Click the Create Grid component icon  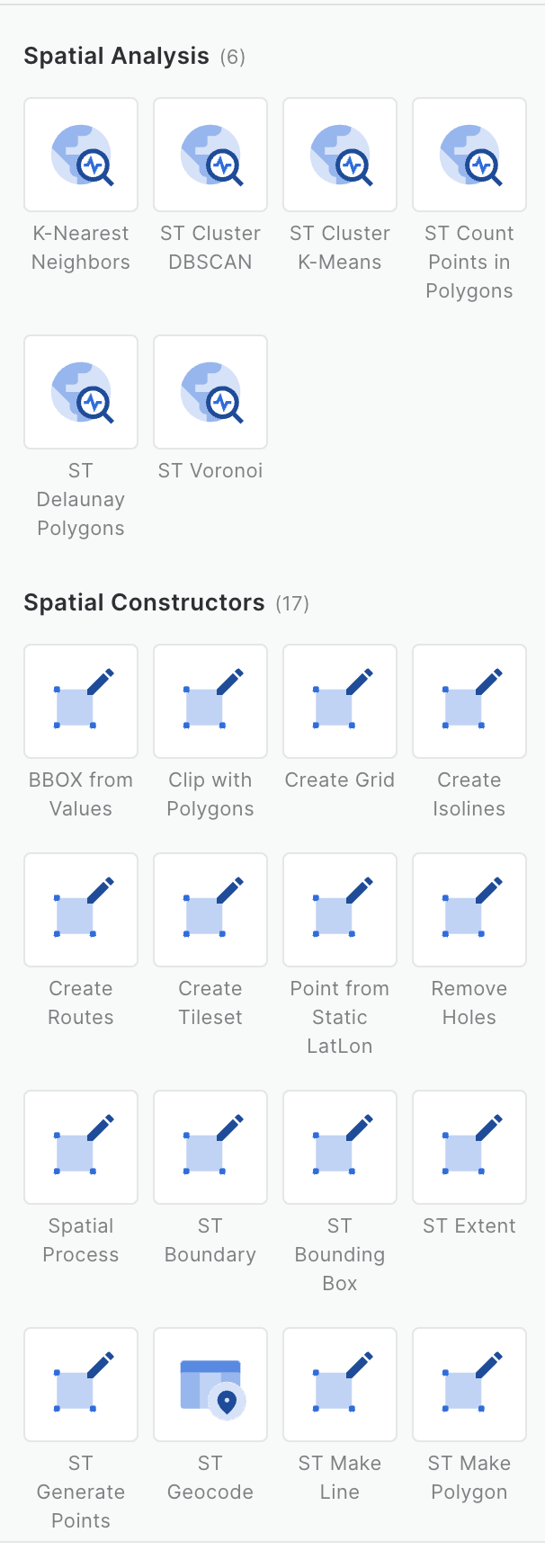(340, 701)
